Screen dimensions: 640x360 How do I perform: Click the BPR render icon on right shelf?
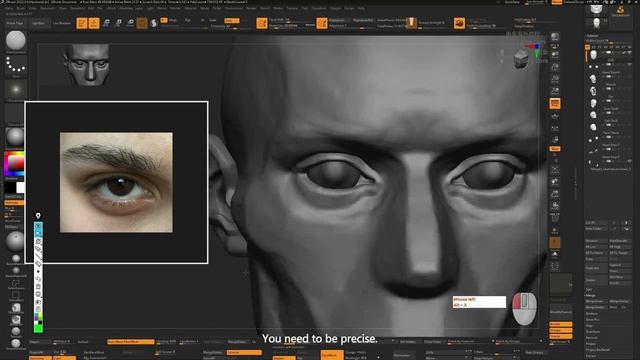555,37
